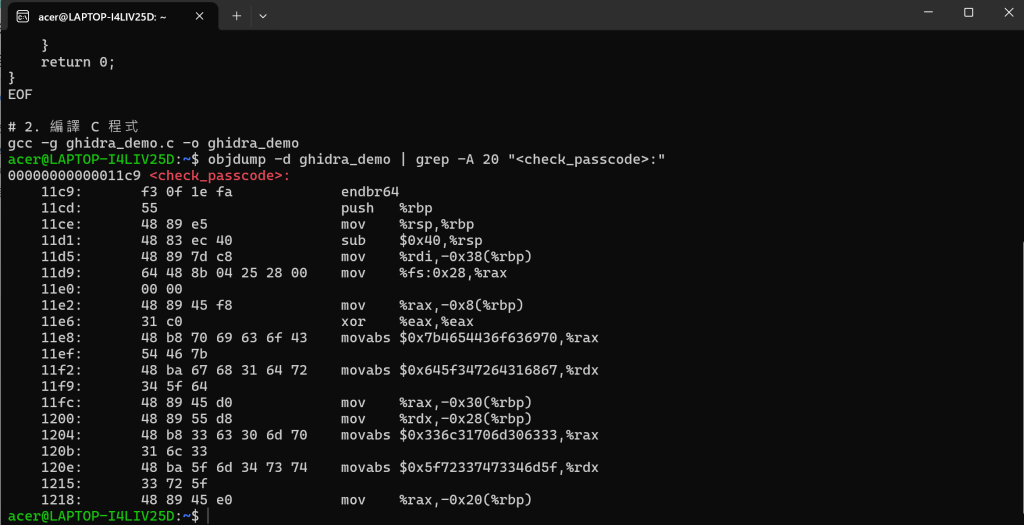Click the terminal icon in the tab
Image resolution: width=1024 pixels, height=525 pixels.
22,16
